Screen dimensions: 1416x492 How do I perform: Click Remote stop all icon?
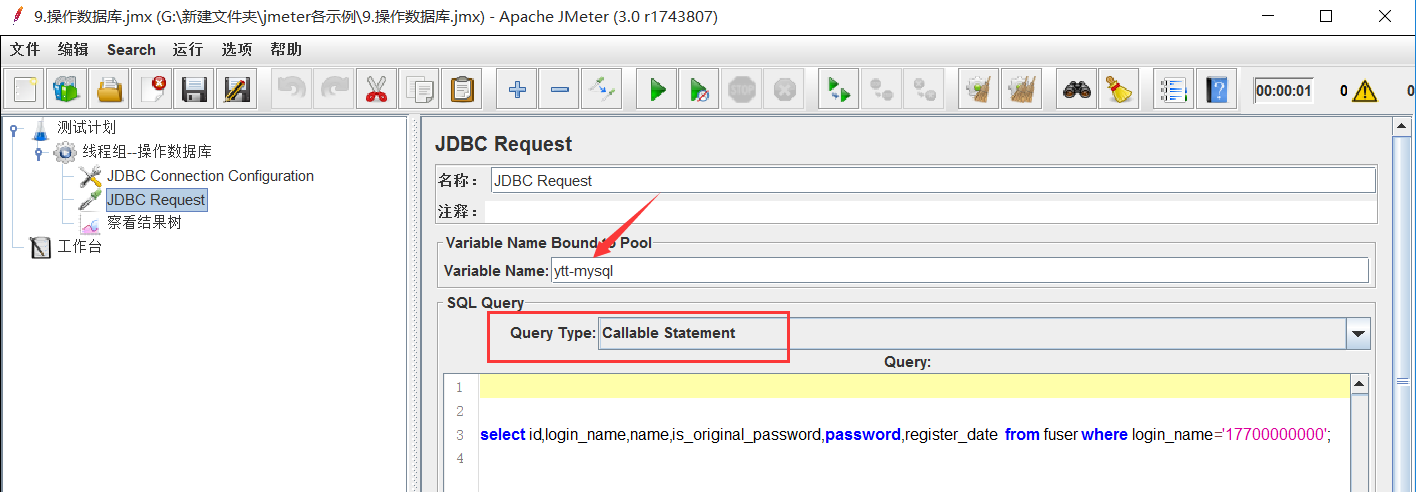click(881, 89)
